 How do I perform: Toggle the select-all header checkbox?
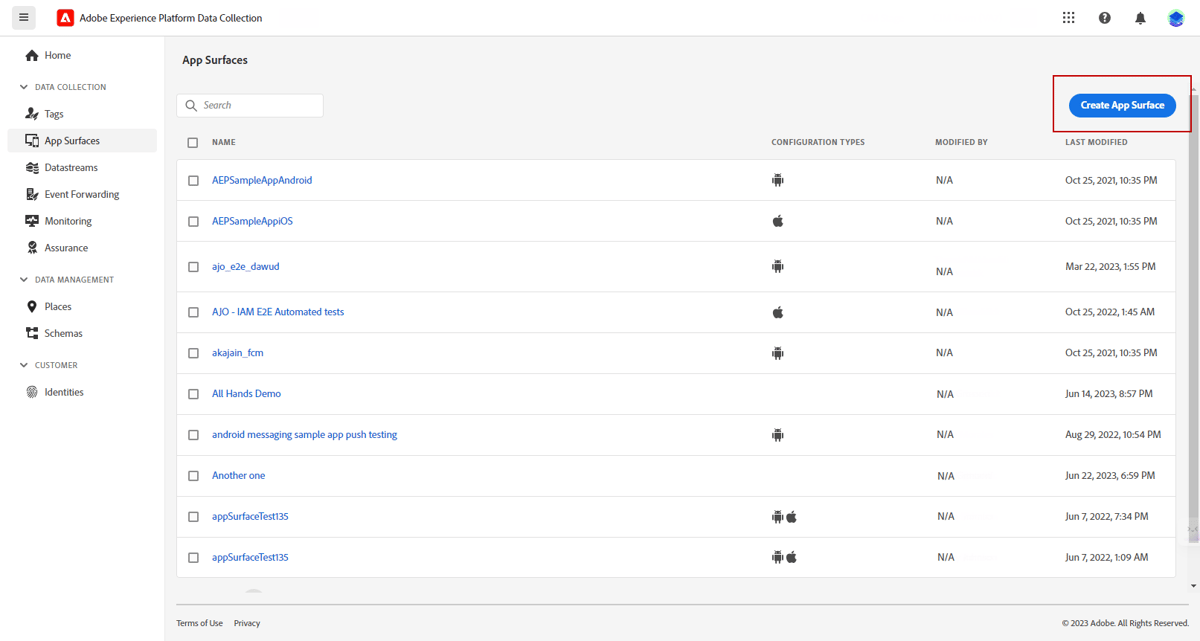coord(193,143)
